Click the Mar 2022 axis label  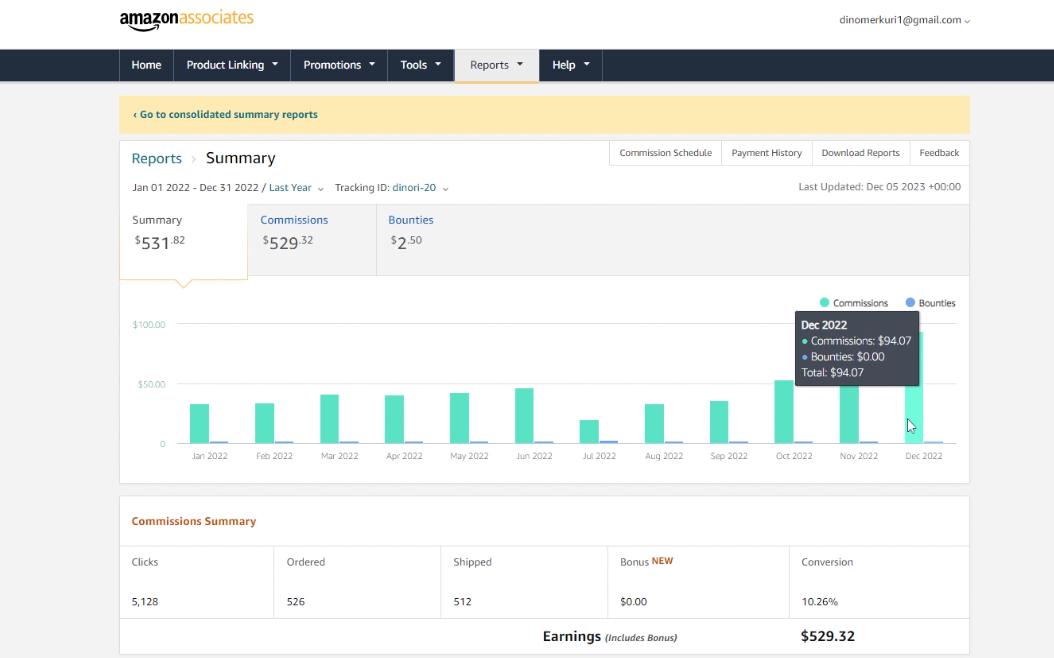pos(339,456)
